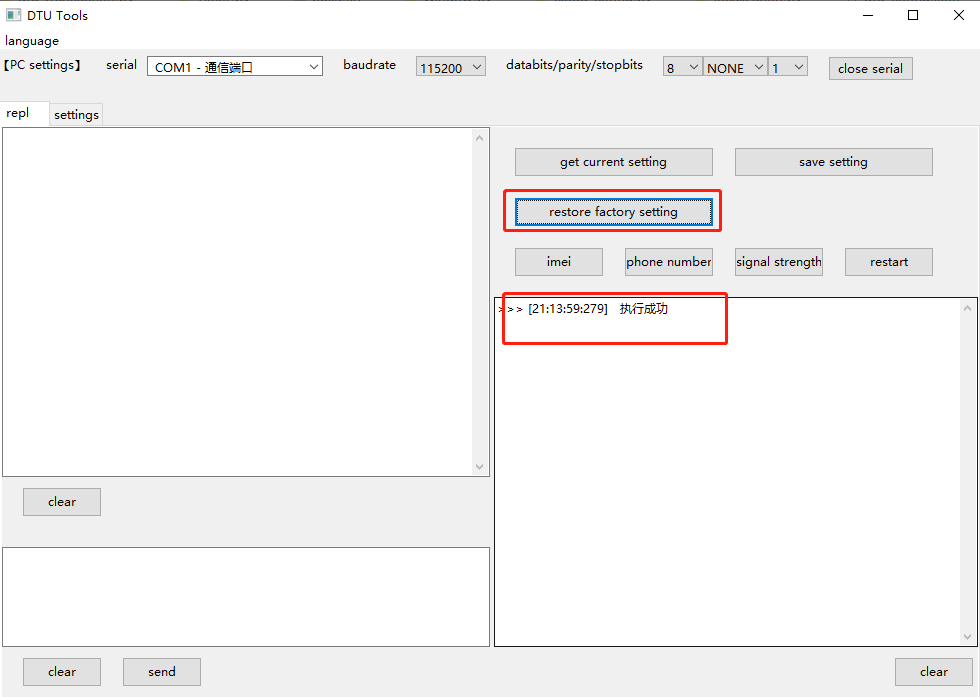Click the close serial button
This screenshot has width=980, height=697.
(870, 69)
